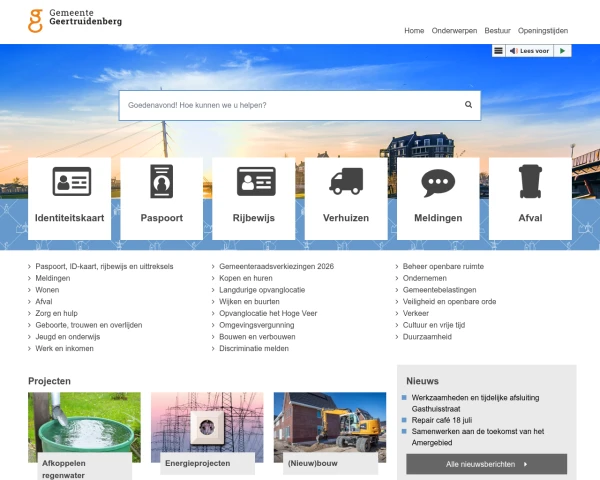The width and height of the screenshot is (600, 480).
Task: Open the Afval bin tile
Action: coord(530,199)
